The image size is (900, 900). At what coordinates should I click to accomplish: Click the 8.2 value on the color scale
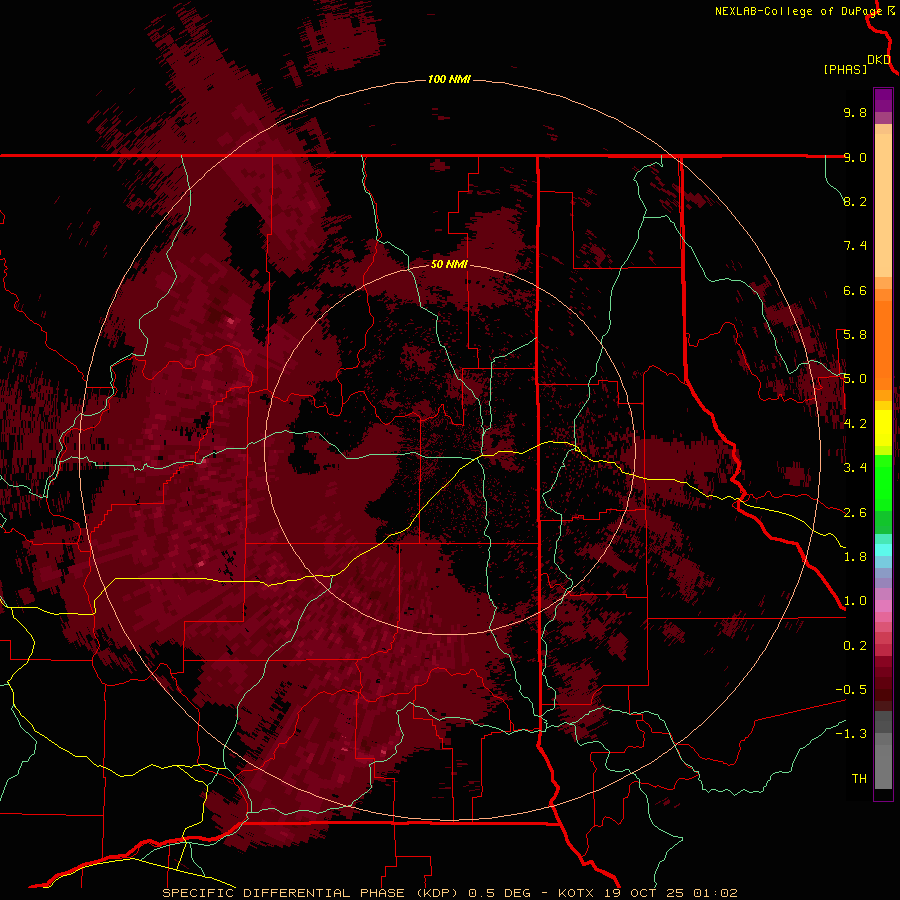coord(855,201)
